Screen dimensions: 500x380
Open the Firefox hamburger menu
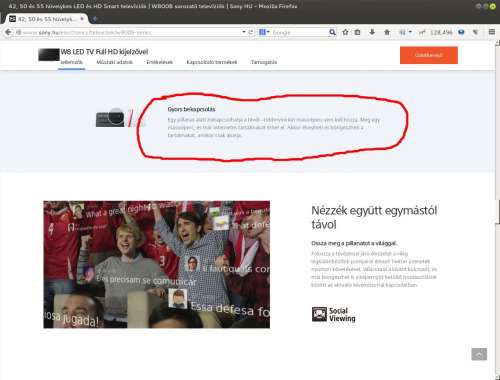coord(492,32)
